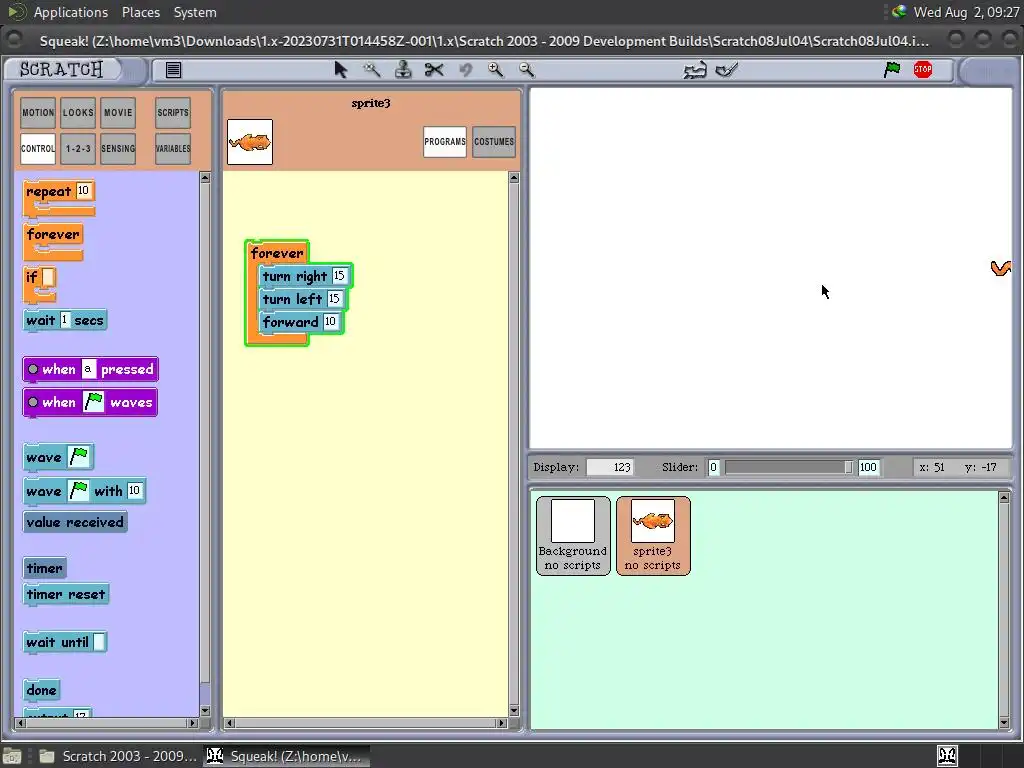Select the zoom out magnifier tool
This screenshot has height=768, width=1024.
pos(526,70)
